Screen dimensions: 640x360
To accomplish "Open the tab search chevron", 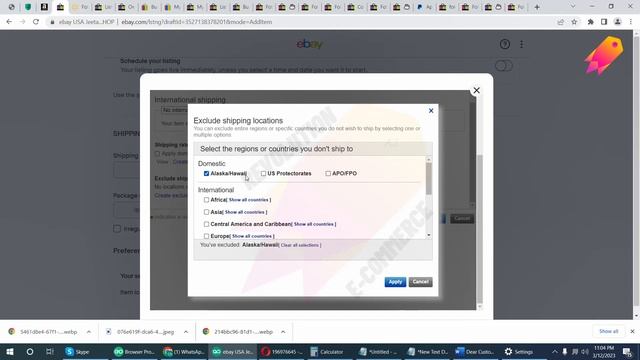I will 573,7.
